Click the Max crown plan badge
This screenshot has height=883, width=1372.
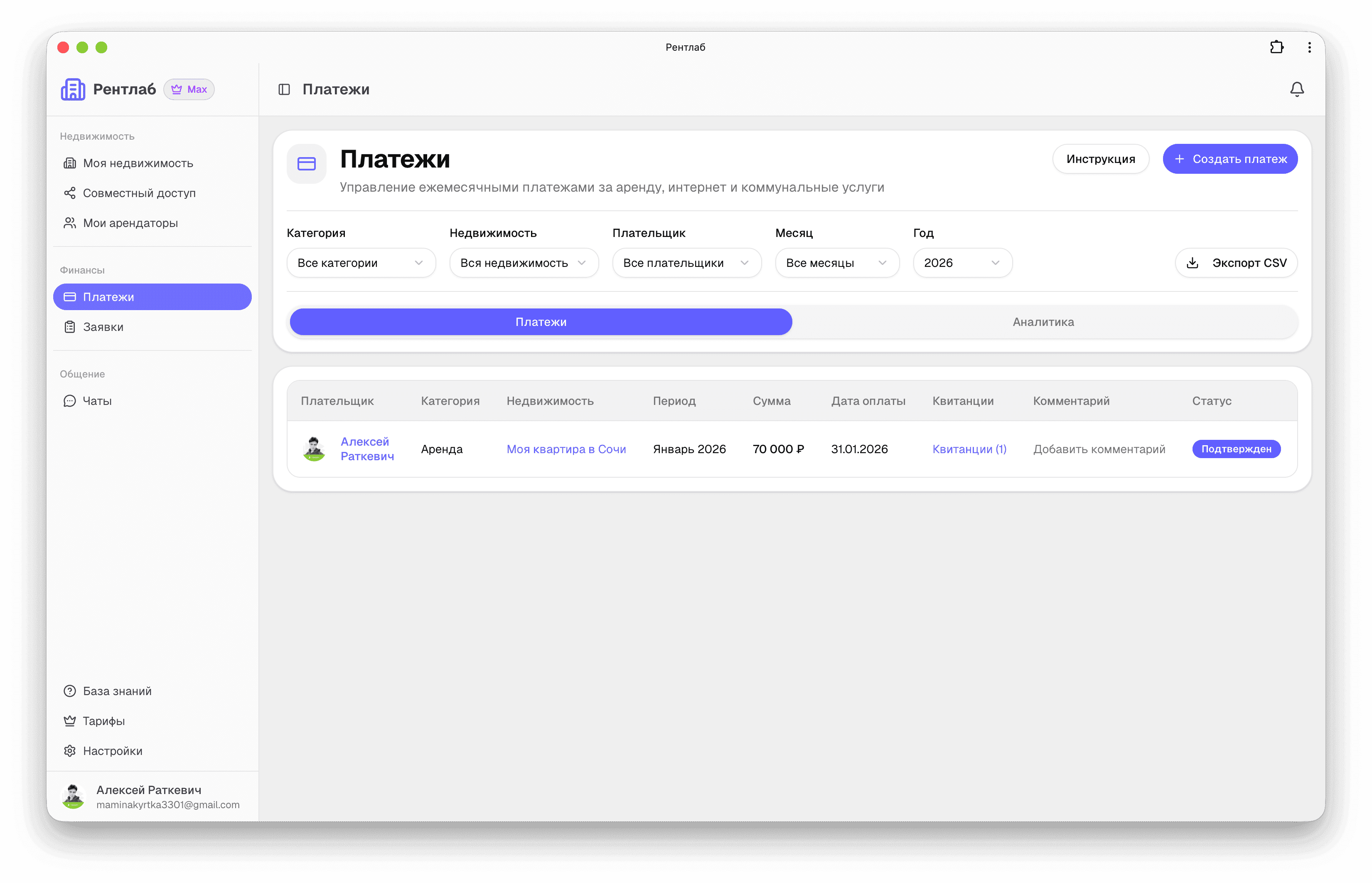[189, 89]
